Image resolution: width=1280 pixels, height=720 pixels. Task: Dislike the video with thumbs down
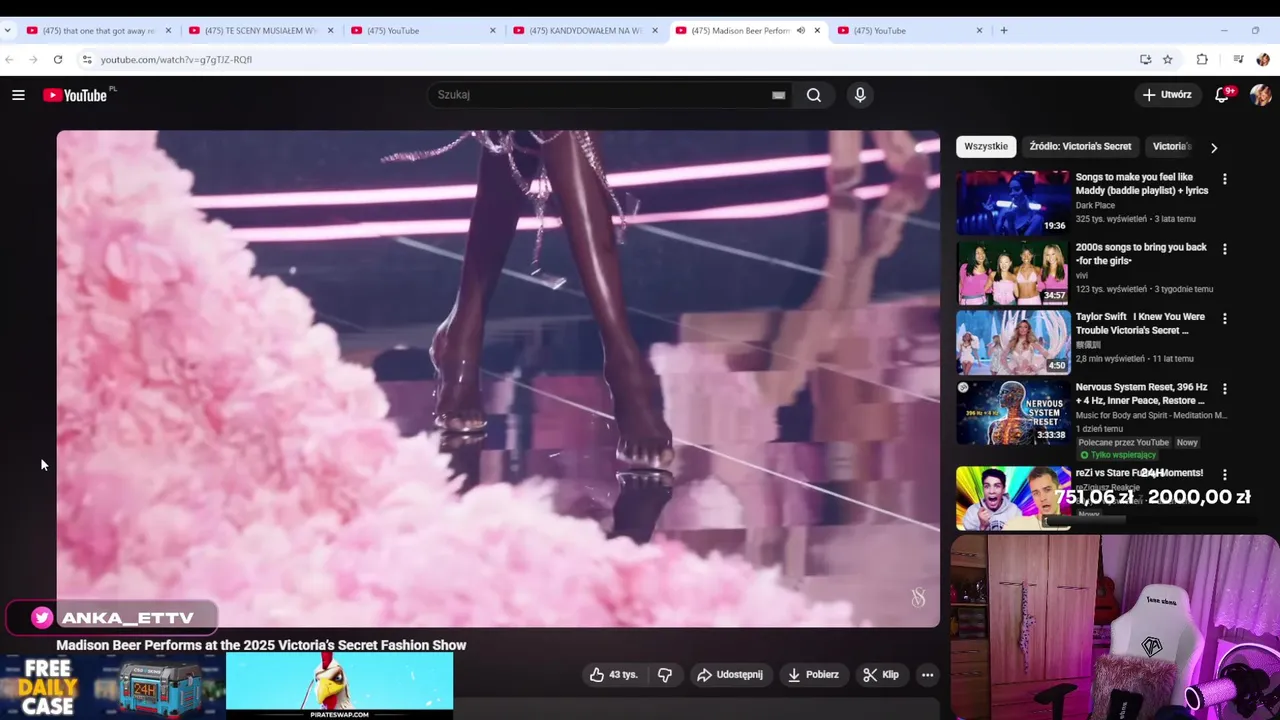(x=665, y=675)
